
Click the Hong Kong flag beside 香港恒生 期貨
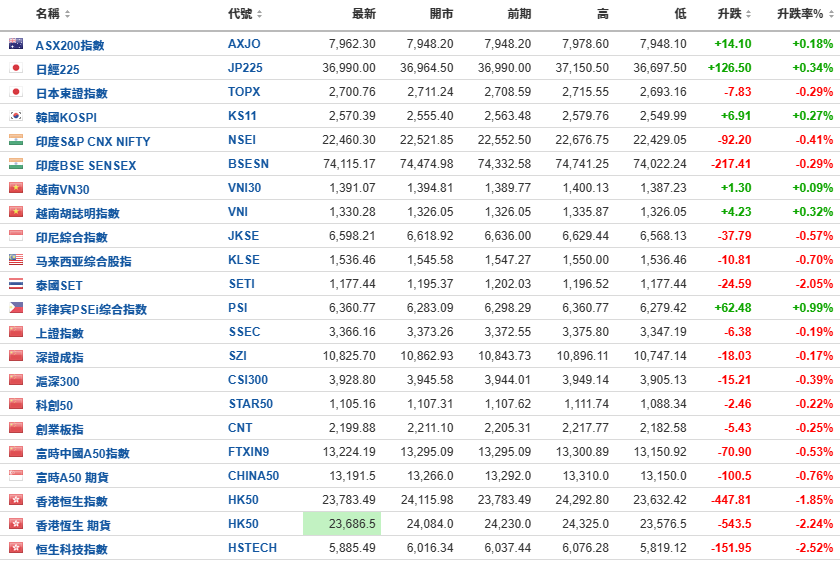tap(16, 524)
